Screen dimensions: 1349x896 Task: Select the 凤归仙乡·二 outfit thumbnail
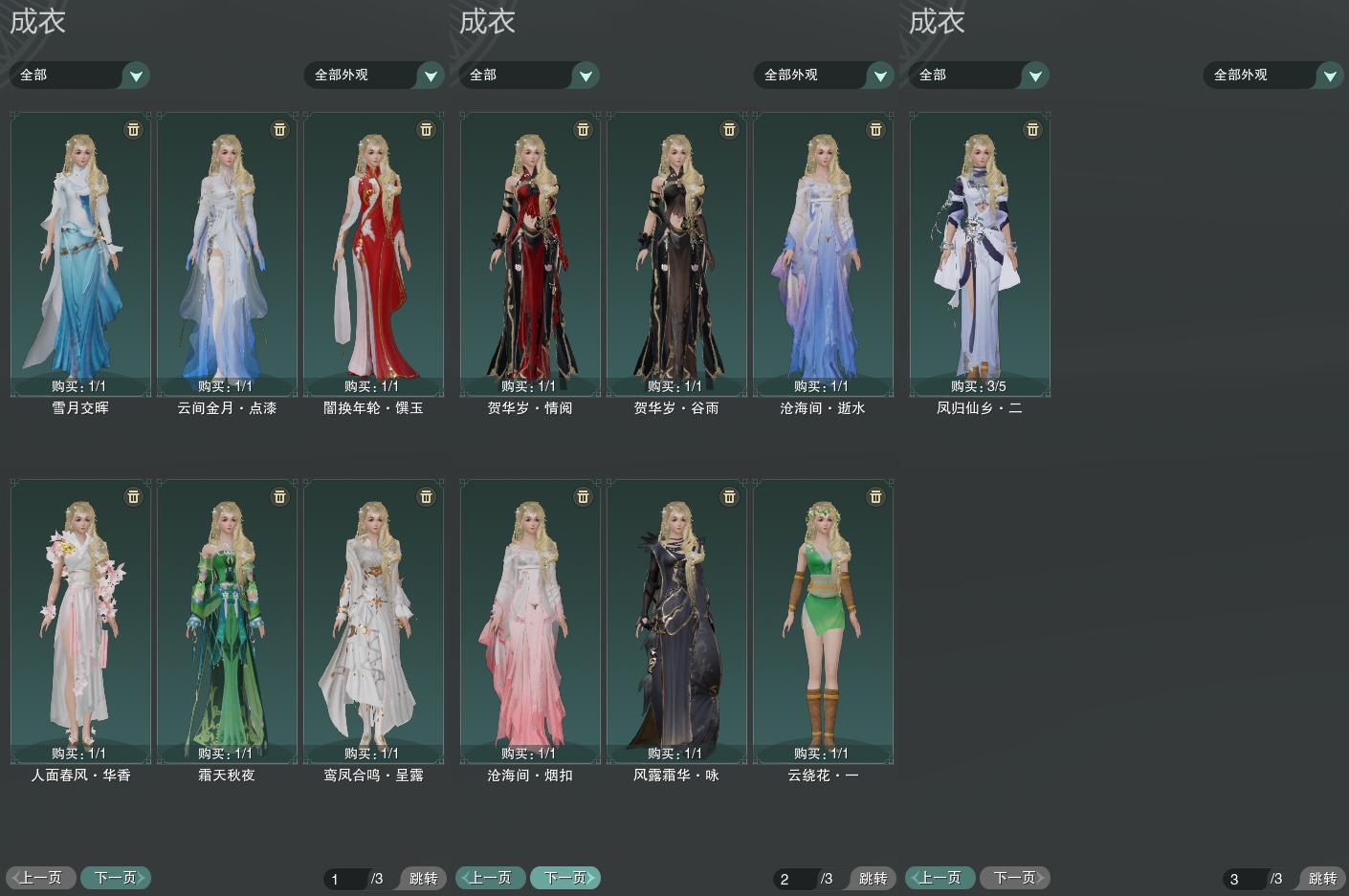click(980, 254)
